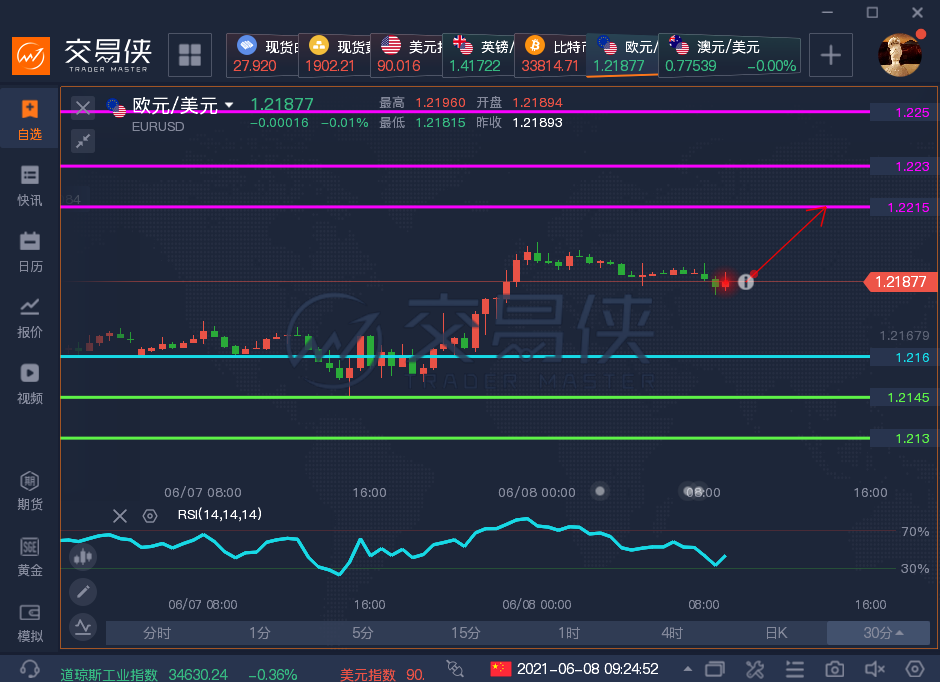940x682 pixels.
Task: Click the candlestick chart type icon
Action: point(83,557)
